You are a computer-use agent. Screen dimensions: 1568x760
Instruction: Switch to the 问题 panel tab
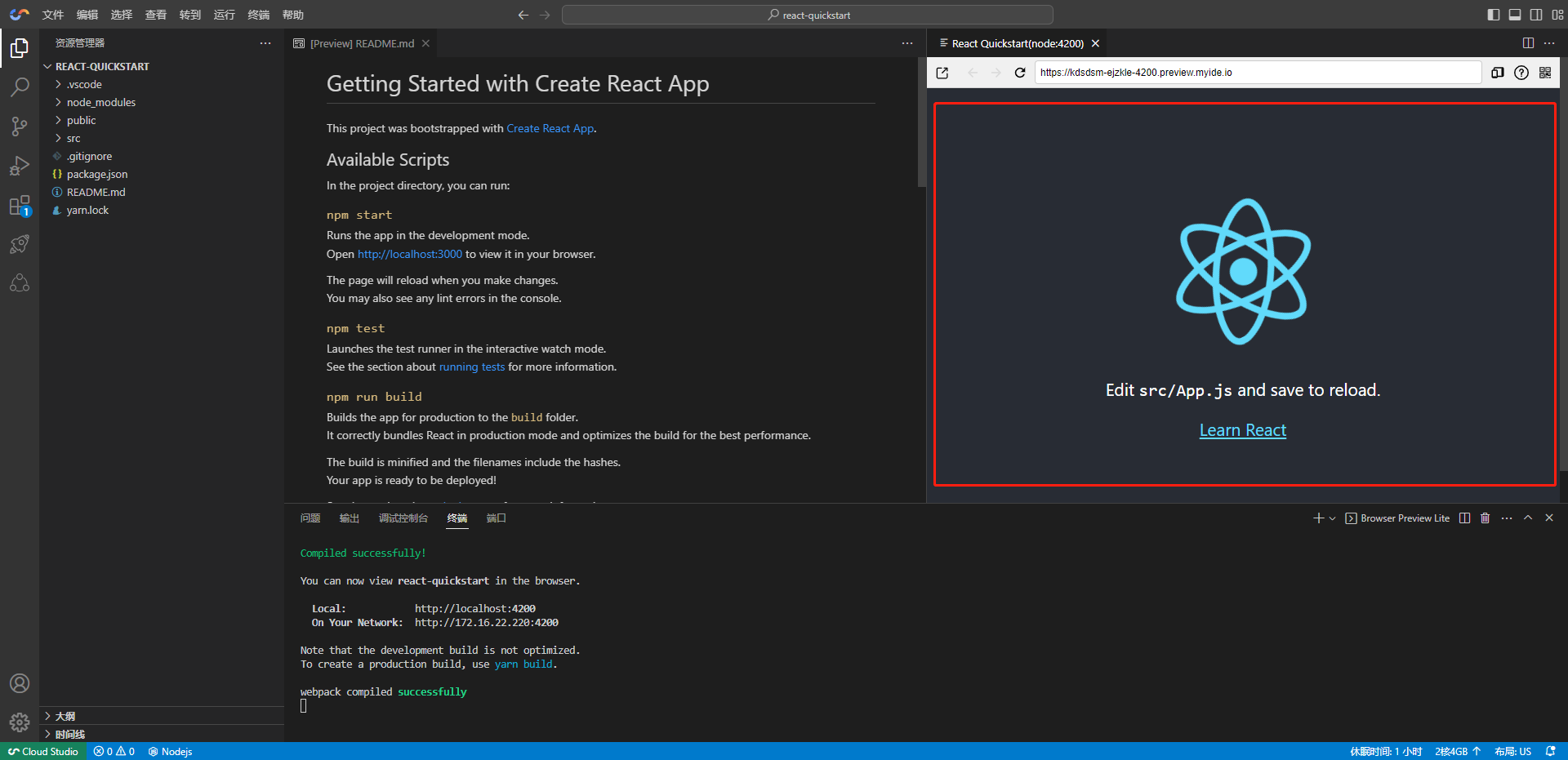pyautogui.click(x=310, y=518)
